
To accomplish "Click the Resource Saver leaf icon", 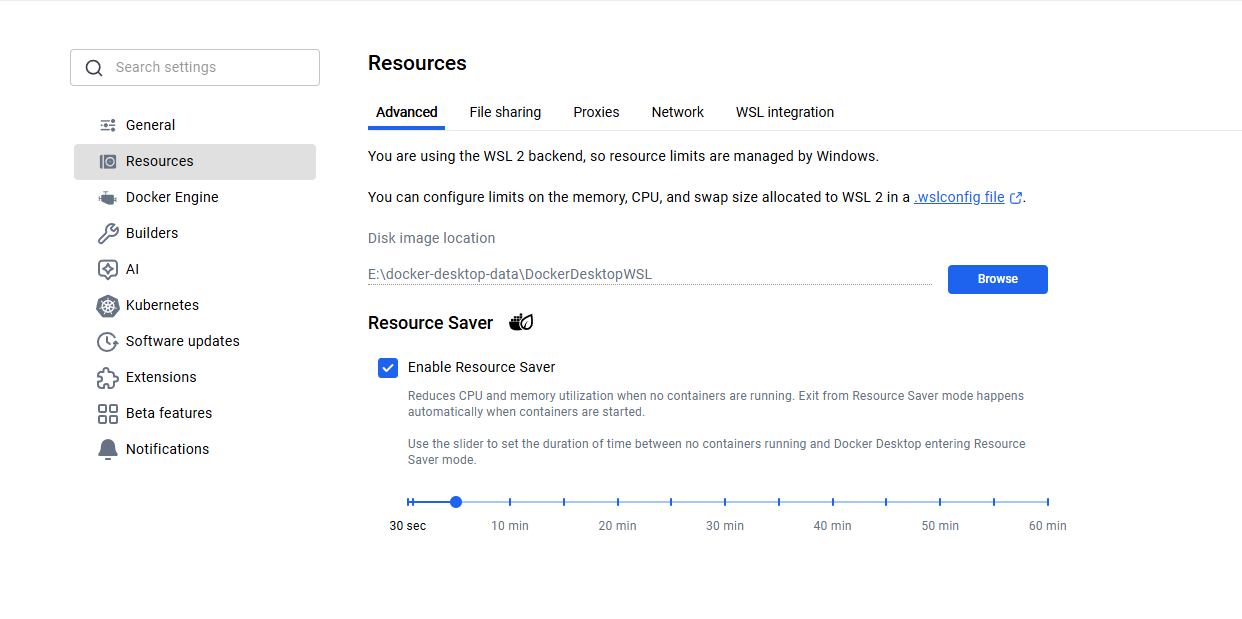I will click(521, 322).
